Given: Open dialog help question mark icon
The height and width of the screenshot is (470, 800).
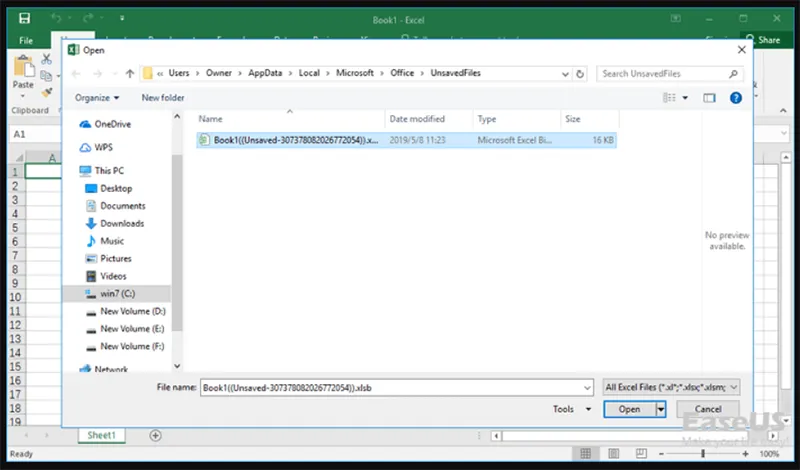Looking at the screenshot, I should pos(735,97).
